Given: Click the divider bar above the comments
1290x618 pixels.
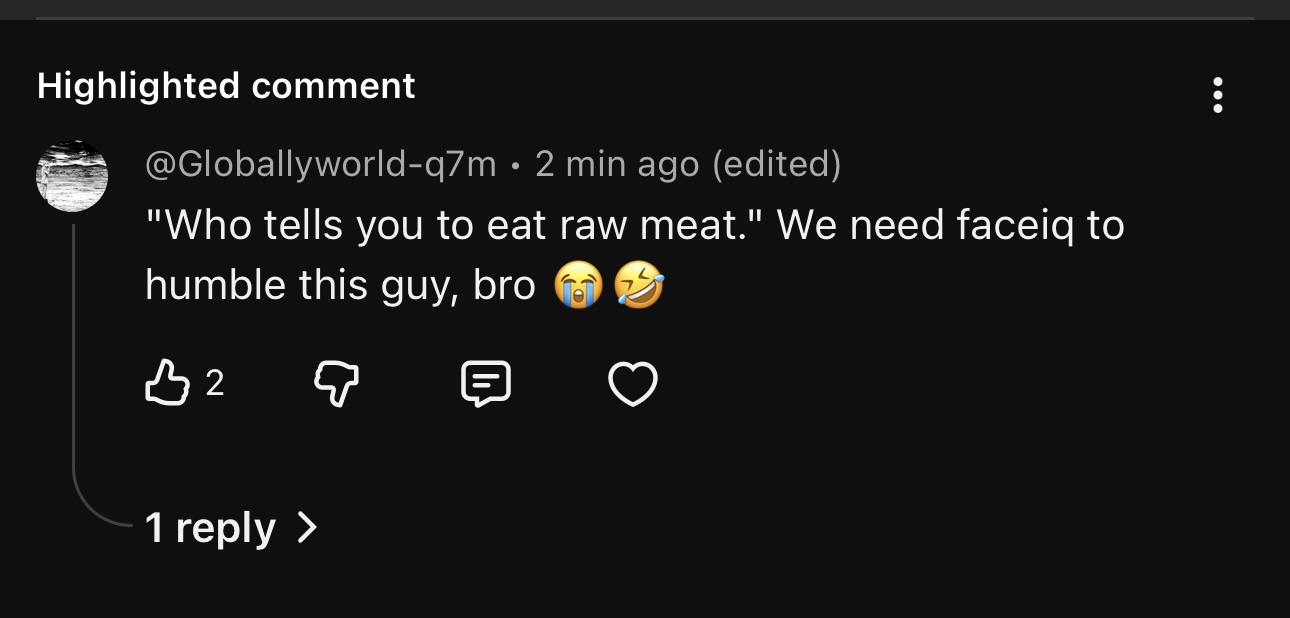Looking at the screenshot, I should coord(645,16).
